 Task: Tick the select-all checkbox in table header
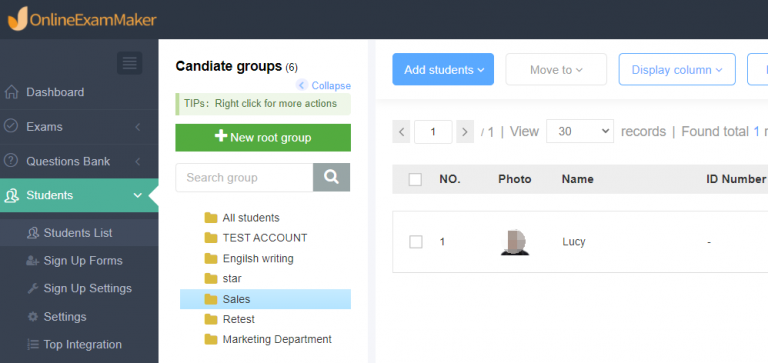415,179
